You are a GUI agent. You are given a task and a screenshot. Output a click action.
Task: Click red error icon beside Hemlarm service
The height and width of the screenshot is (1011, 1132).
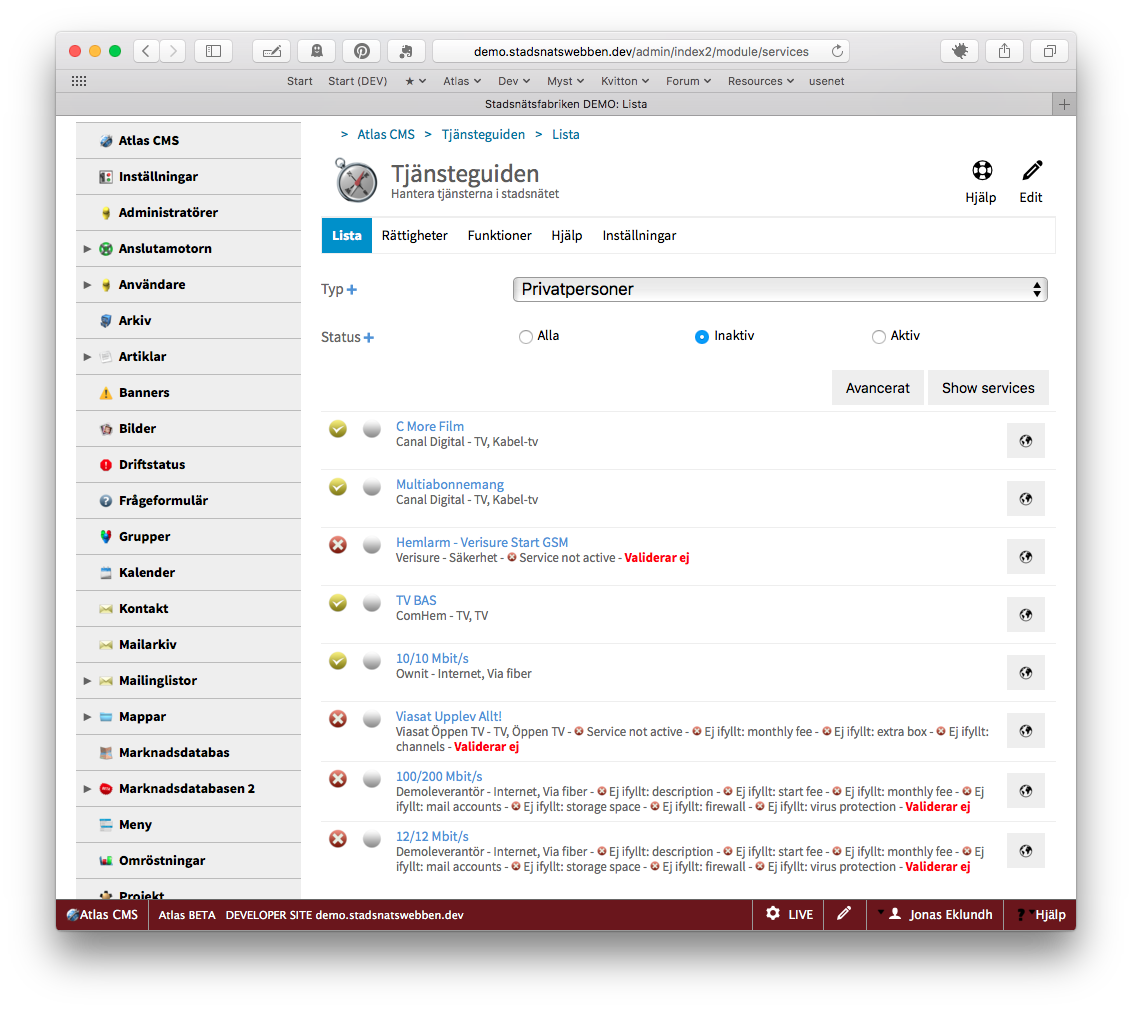(x=338, y=545)
